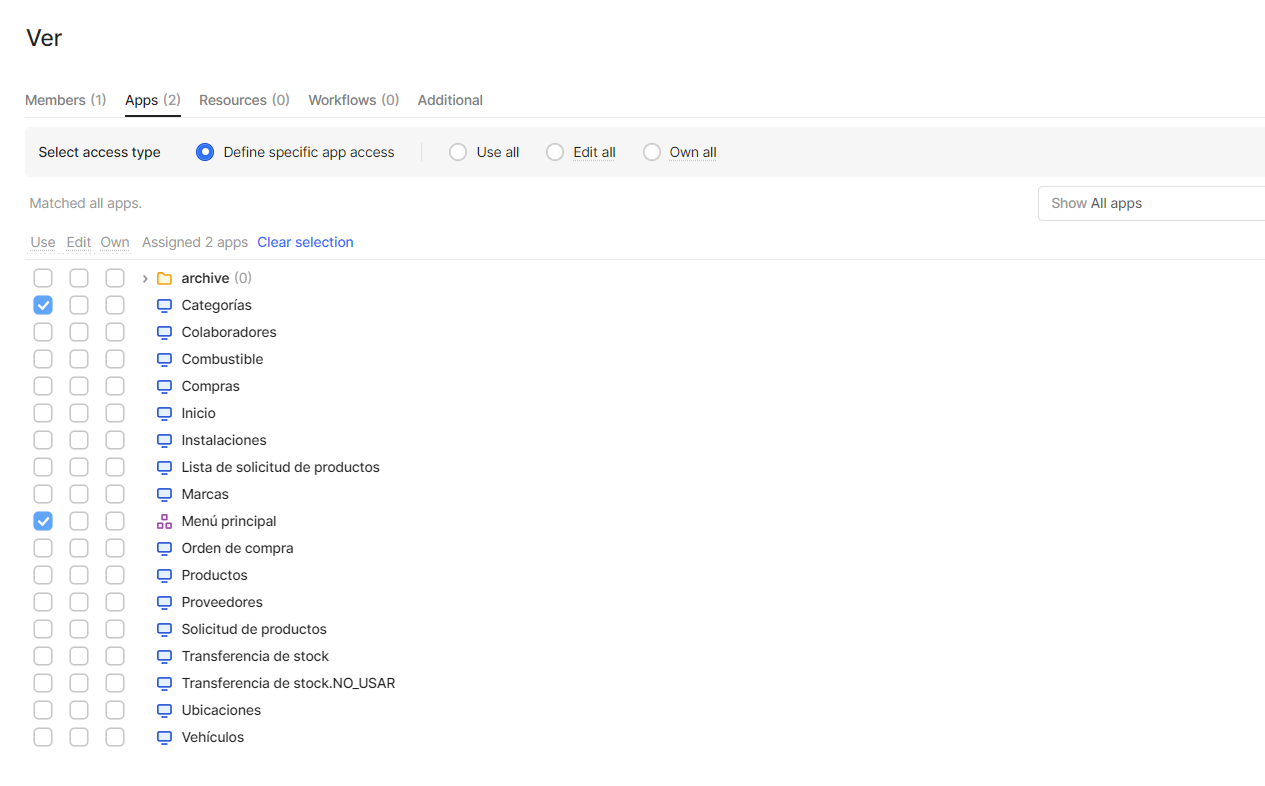
Task: Click the Instalaciones app icon
Action: point(165,440)
